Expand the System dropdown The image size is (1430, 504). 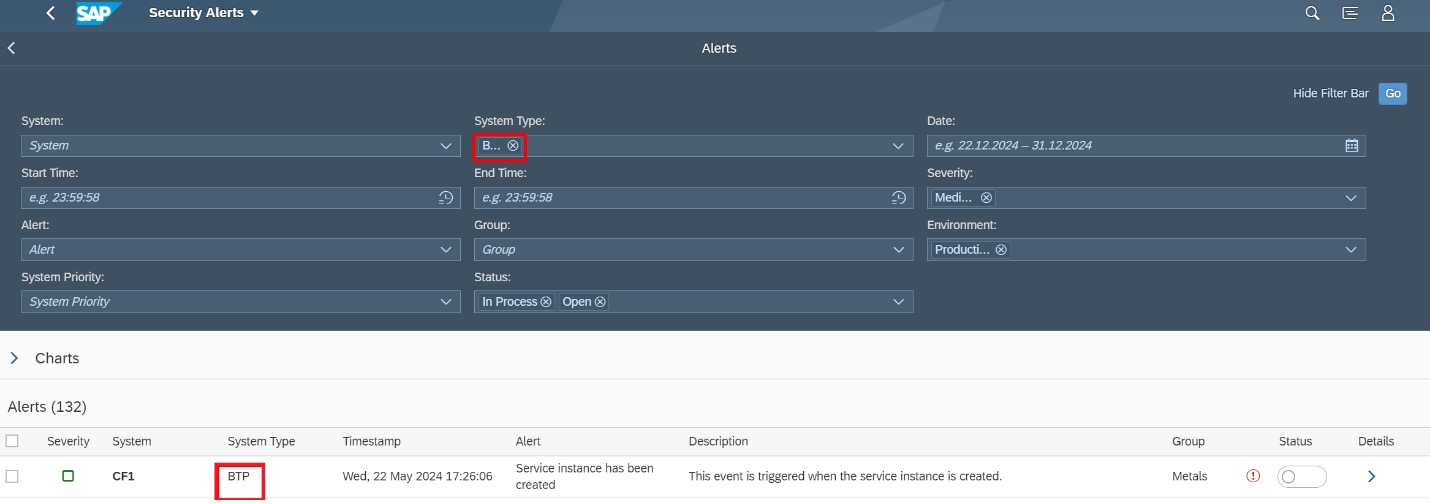click(446, 146)
